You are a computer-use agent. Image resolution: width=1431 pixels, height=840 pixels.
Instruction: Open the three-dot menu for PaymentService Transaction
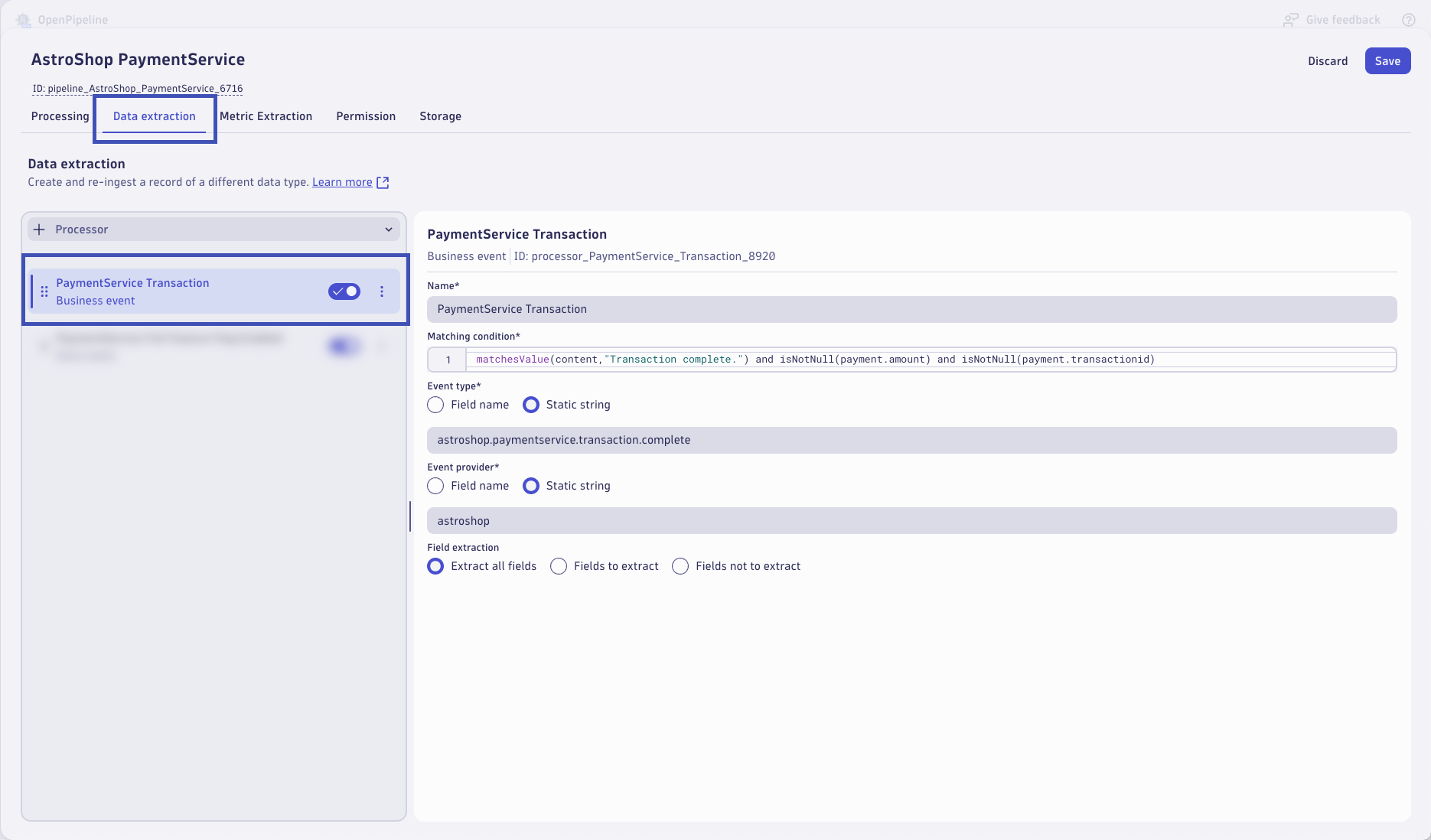[x=382, y=291]
